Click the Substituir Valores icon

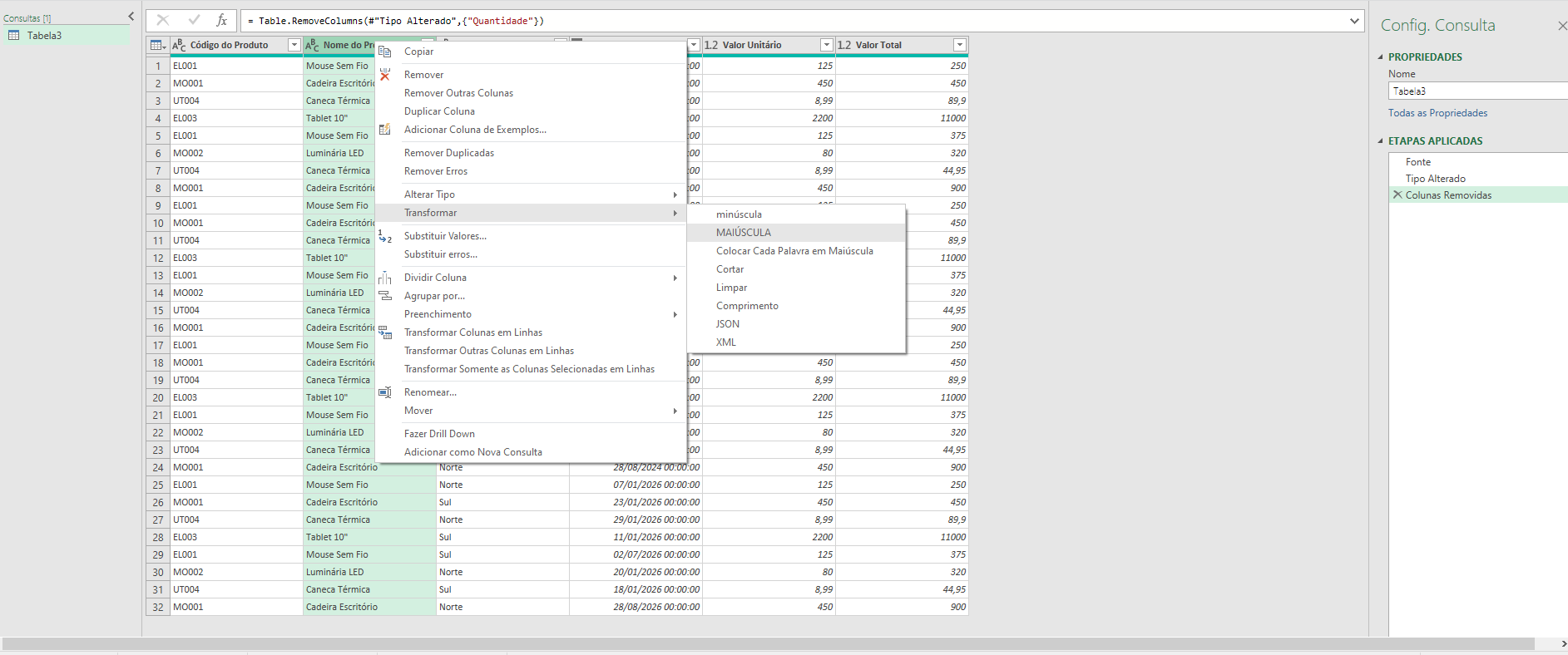coord(385,236)
